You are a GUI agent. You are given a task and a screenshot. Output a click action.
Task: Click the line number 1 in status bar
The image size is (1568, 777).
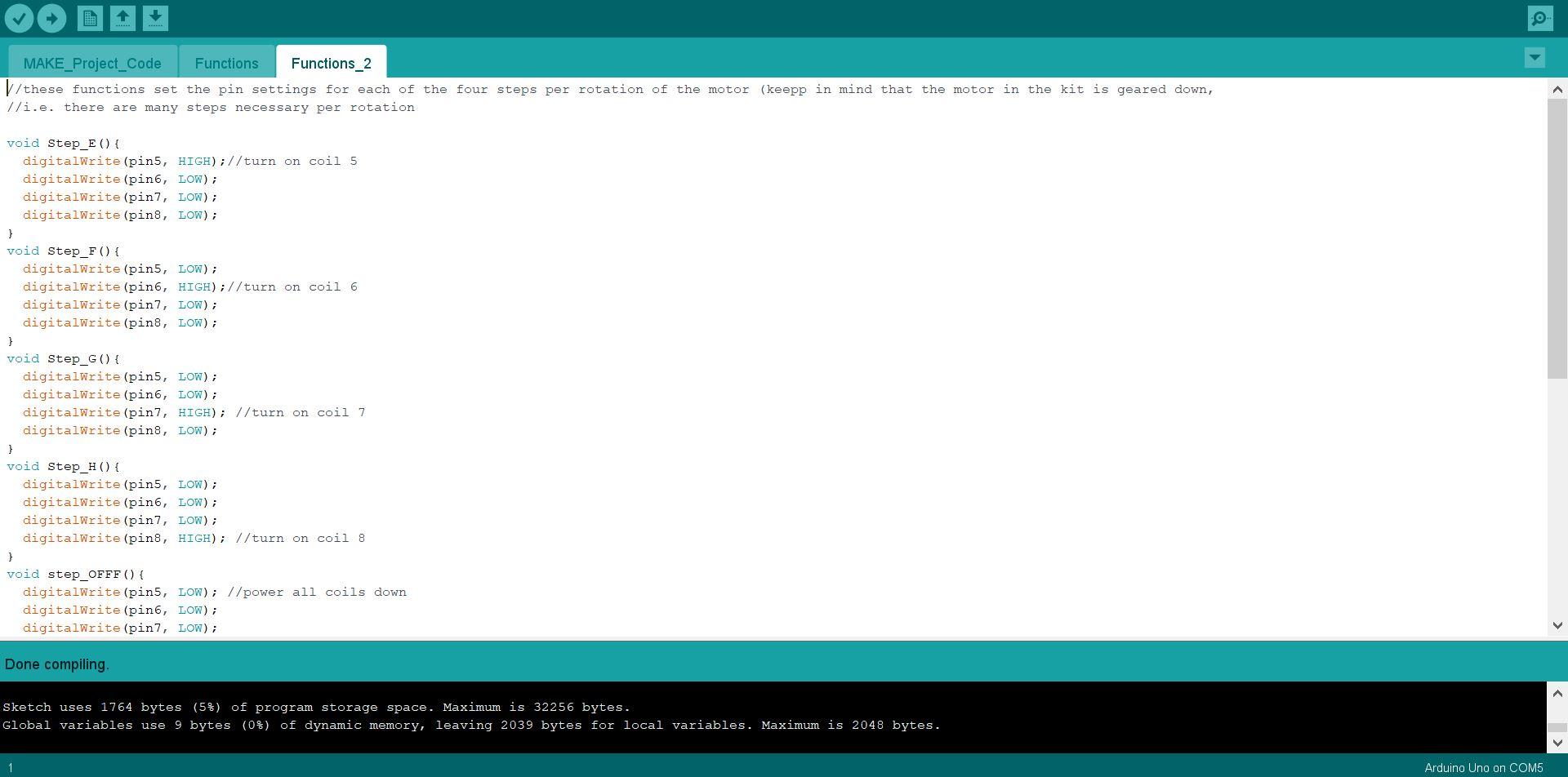click(11, 768)
